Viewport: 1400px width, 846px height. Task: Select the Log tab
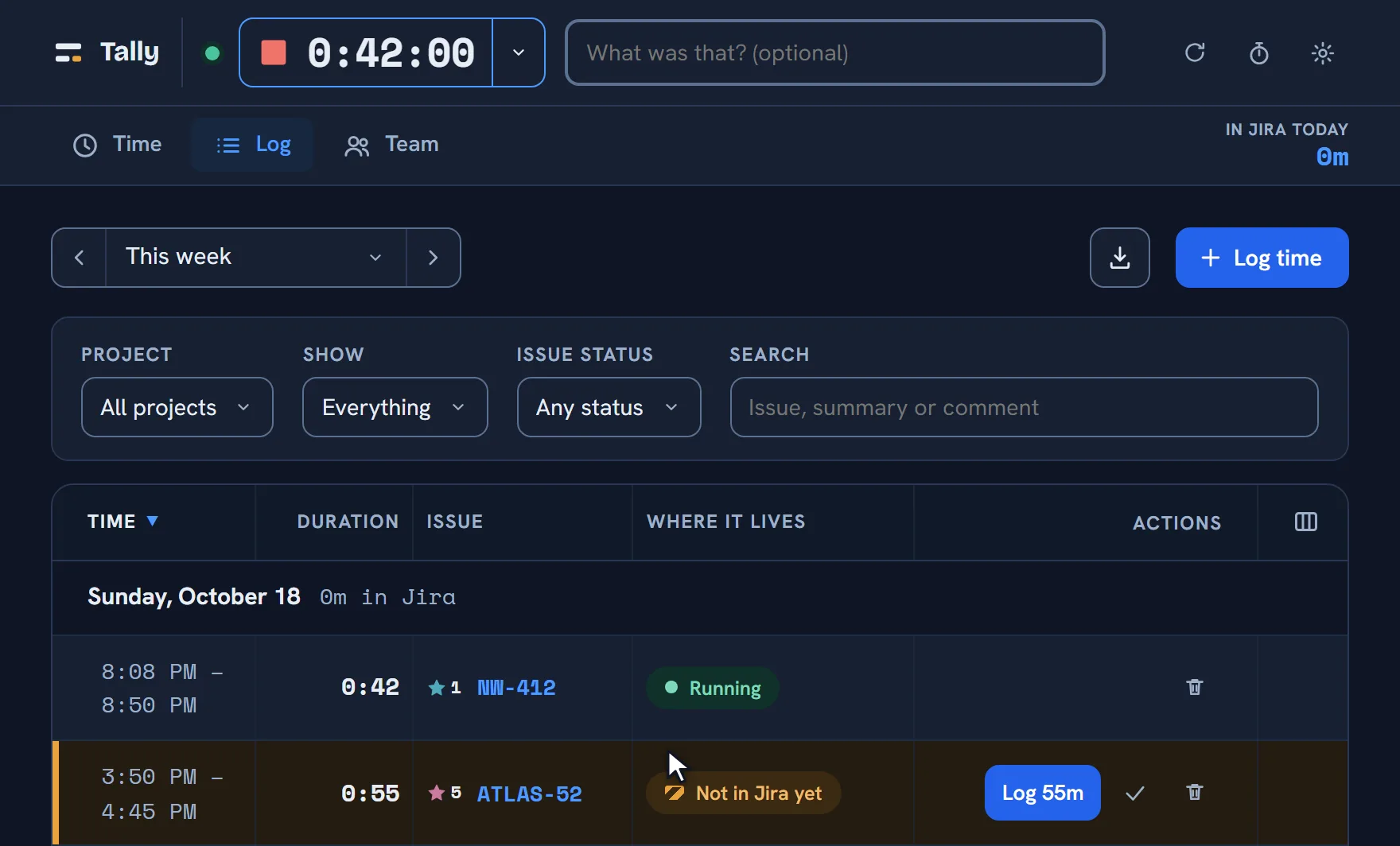click(x=253, y=145)
